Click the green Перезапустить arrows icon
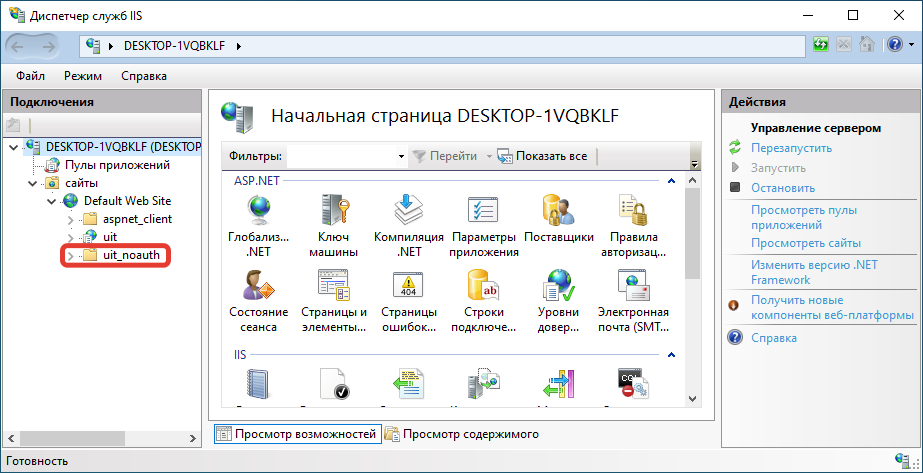Image resolution: width=923 pixels, height=473 pixels. pyautogui.click(x=735, y=148)
